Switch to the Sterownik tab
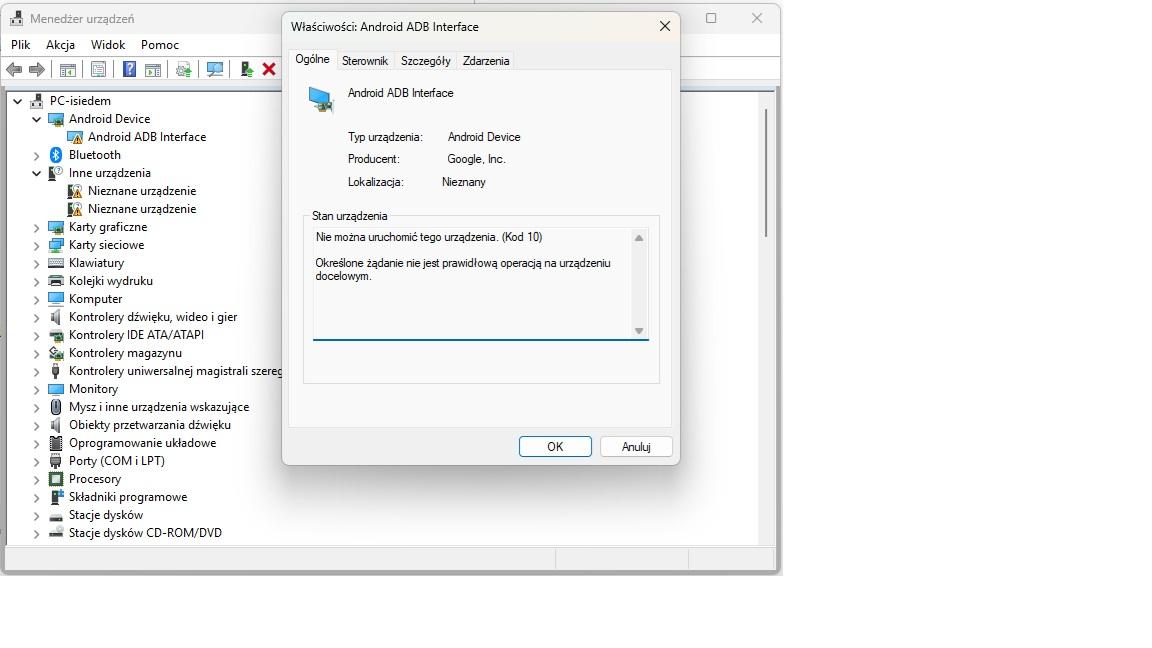The image size is (1152, 648). (364, 61)
